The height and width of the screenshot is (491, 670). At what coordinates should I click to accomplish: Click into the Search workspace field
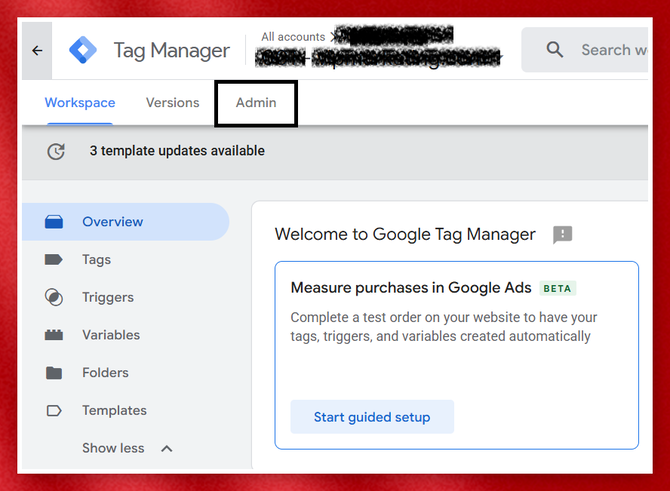coord(585,50)
